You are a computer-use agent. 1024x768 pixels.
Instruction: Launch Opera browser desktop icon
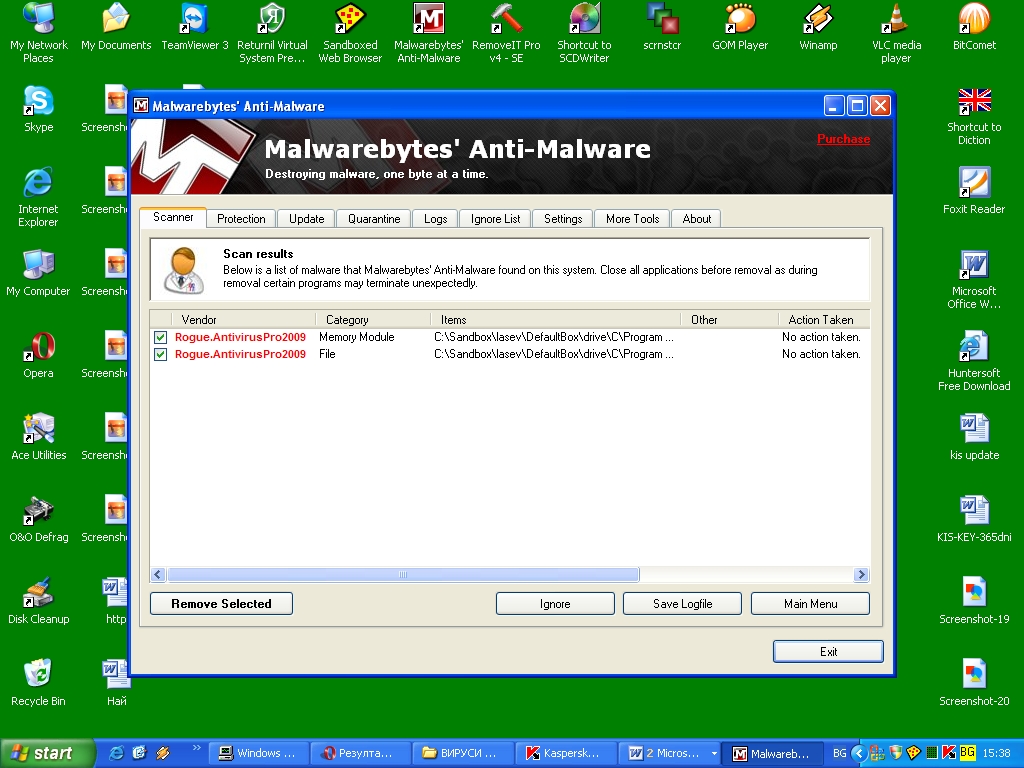39,355
